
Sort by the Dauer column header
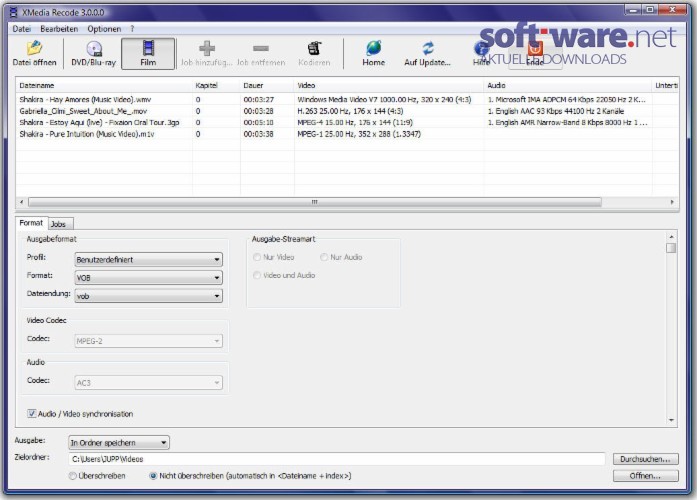pyautogui.click(x=267, y=85)
